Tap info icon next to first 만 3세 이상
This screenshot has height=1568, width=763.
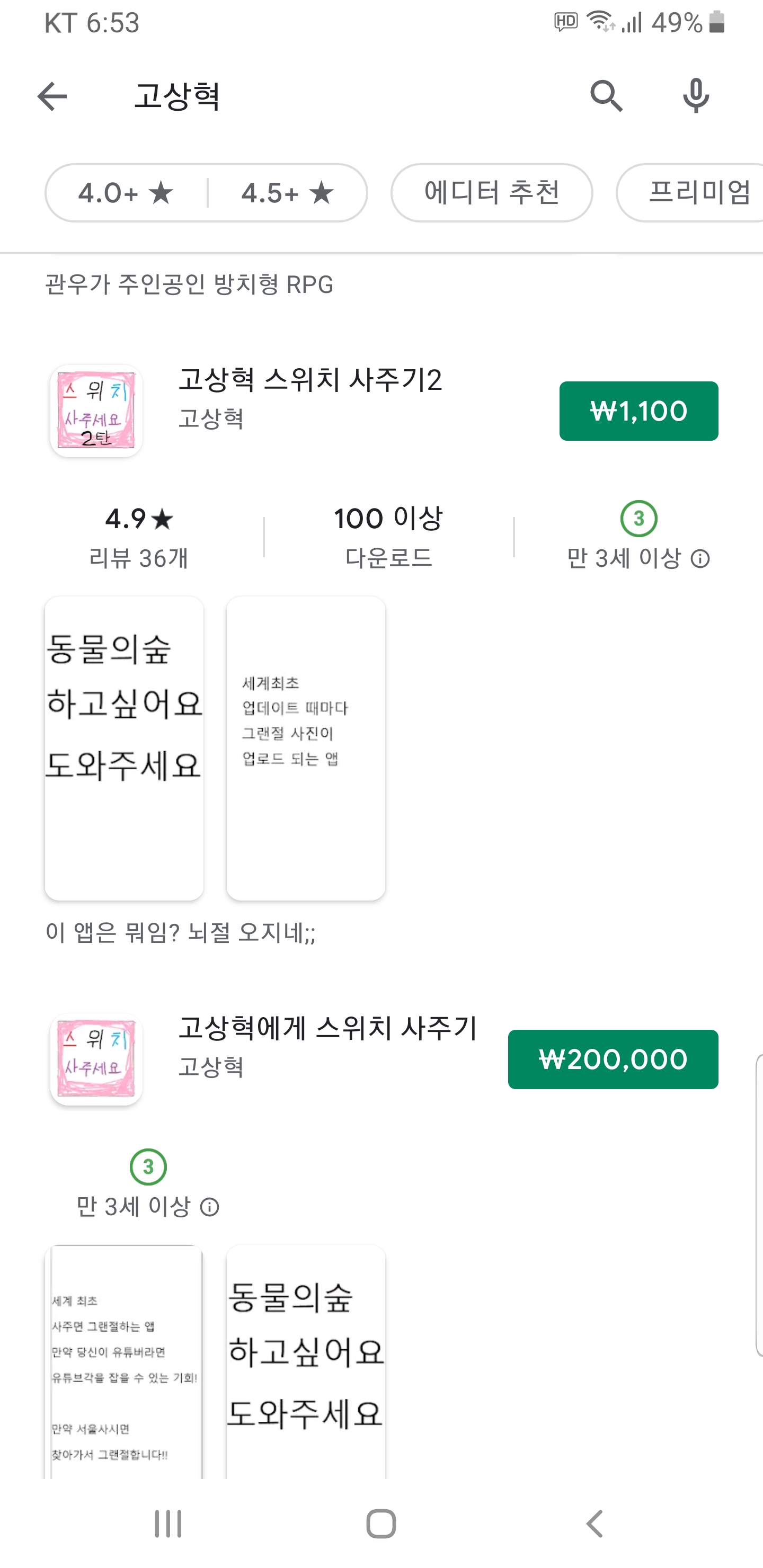point(700,559)
